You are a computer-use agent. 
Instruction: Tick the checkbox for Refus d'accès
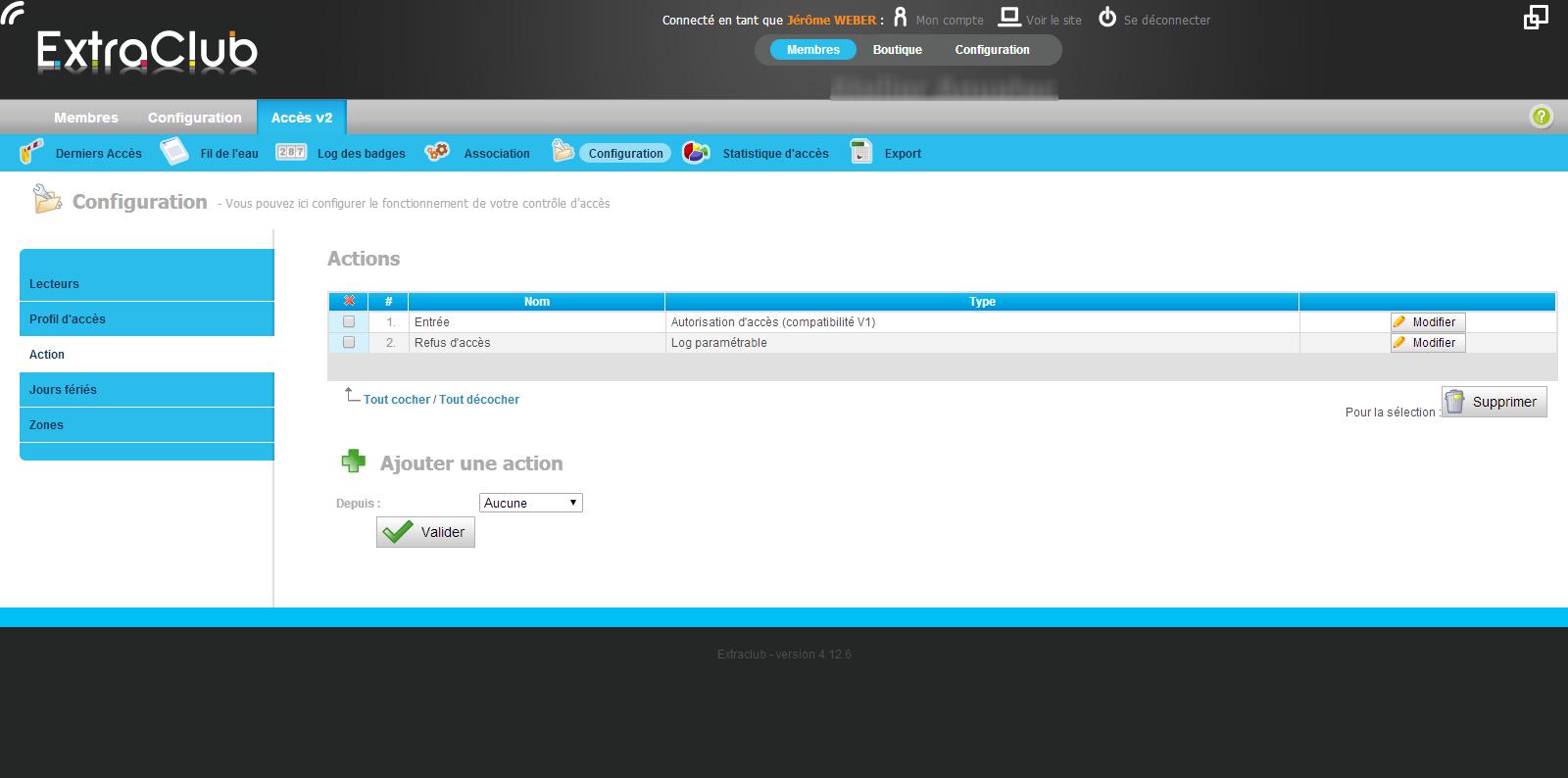[349, 342]
